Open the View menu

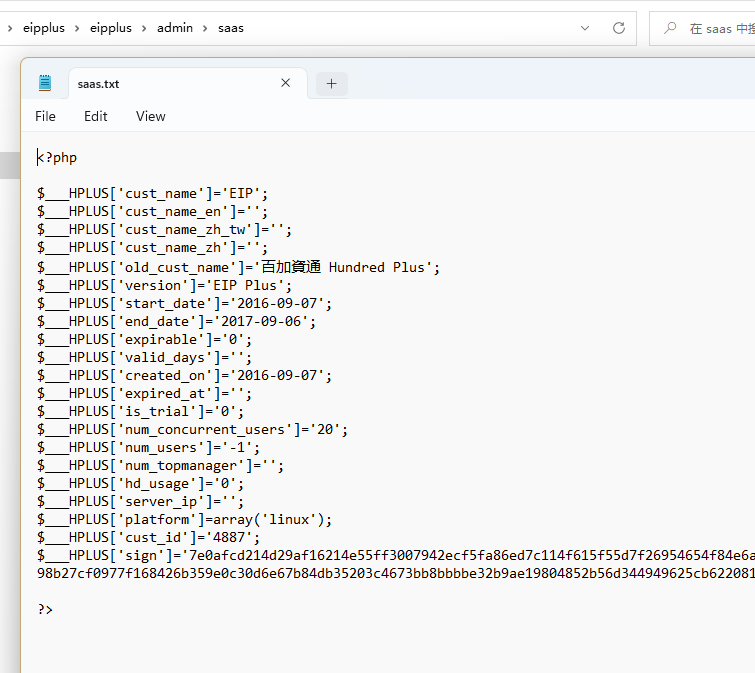[150, 116]
